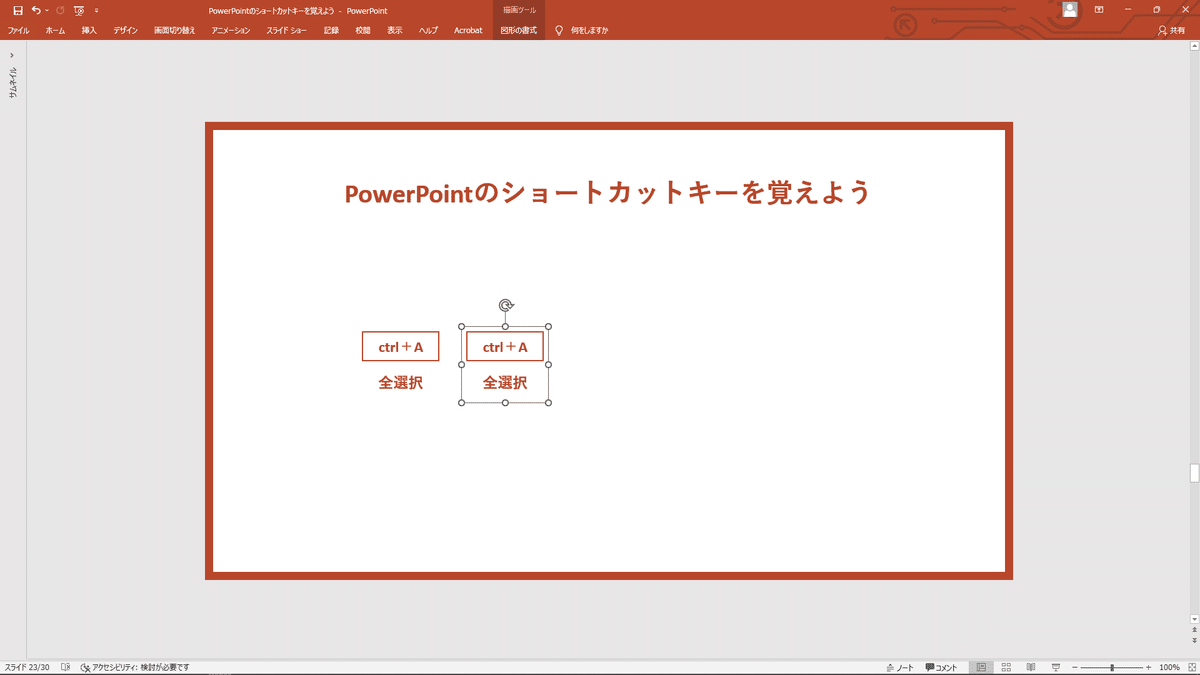This screenshot has width=1200, height=675.
Task: Open the Acrobat ribbon tab
Action: click(468, 30)
